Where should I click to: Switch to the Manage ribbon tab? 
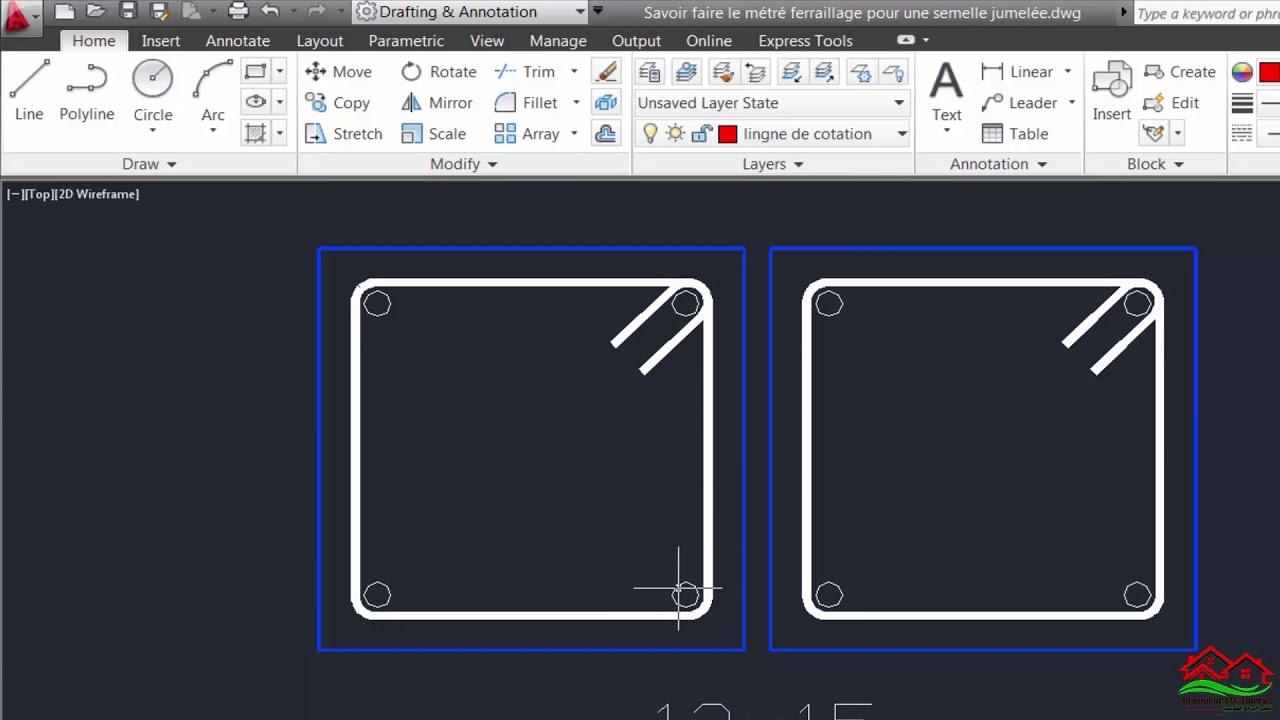point(558,41)
